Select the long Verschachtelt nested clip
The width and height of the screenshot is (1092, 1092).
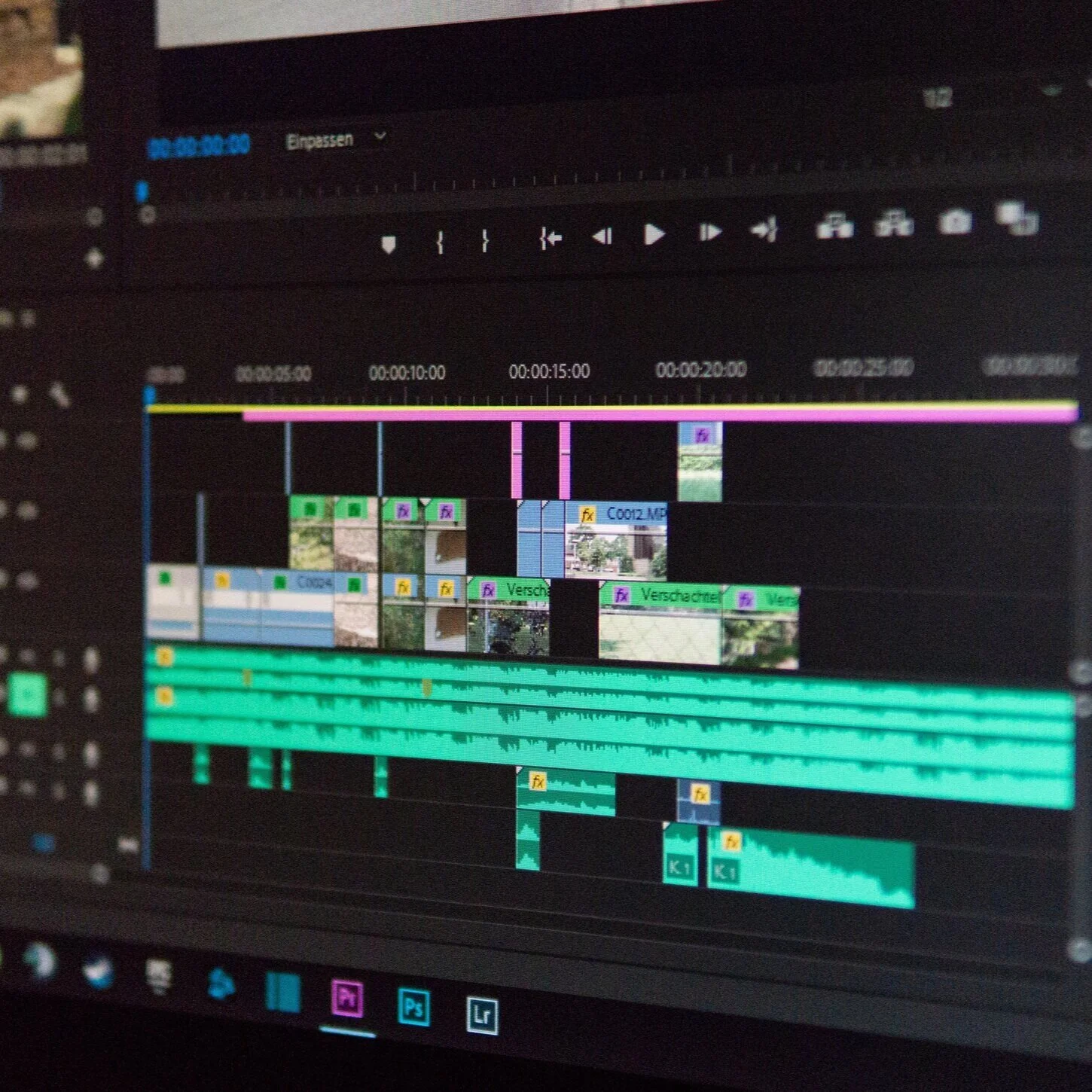(x=660, y=624)
